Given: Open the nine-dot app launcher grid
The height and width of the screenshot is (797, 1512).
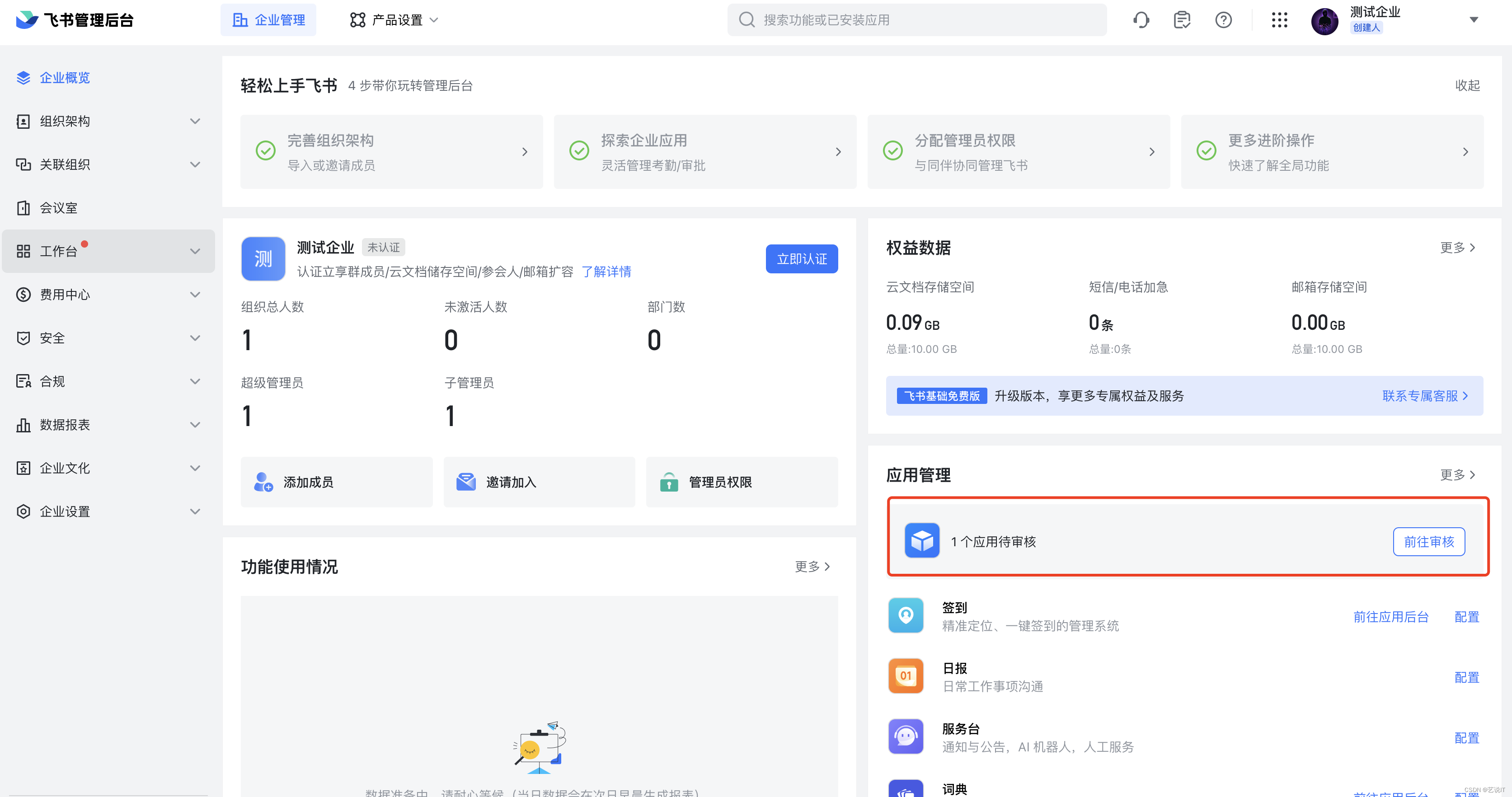Looking at the screenshot, I should pos(1279,20).
